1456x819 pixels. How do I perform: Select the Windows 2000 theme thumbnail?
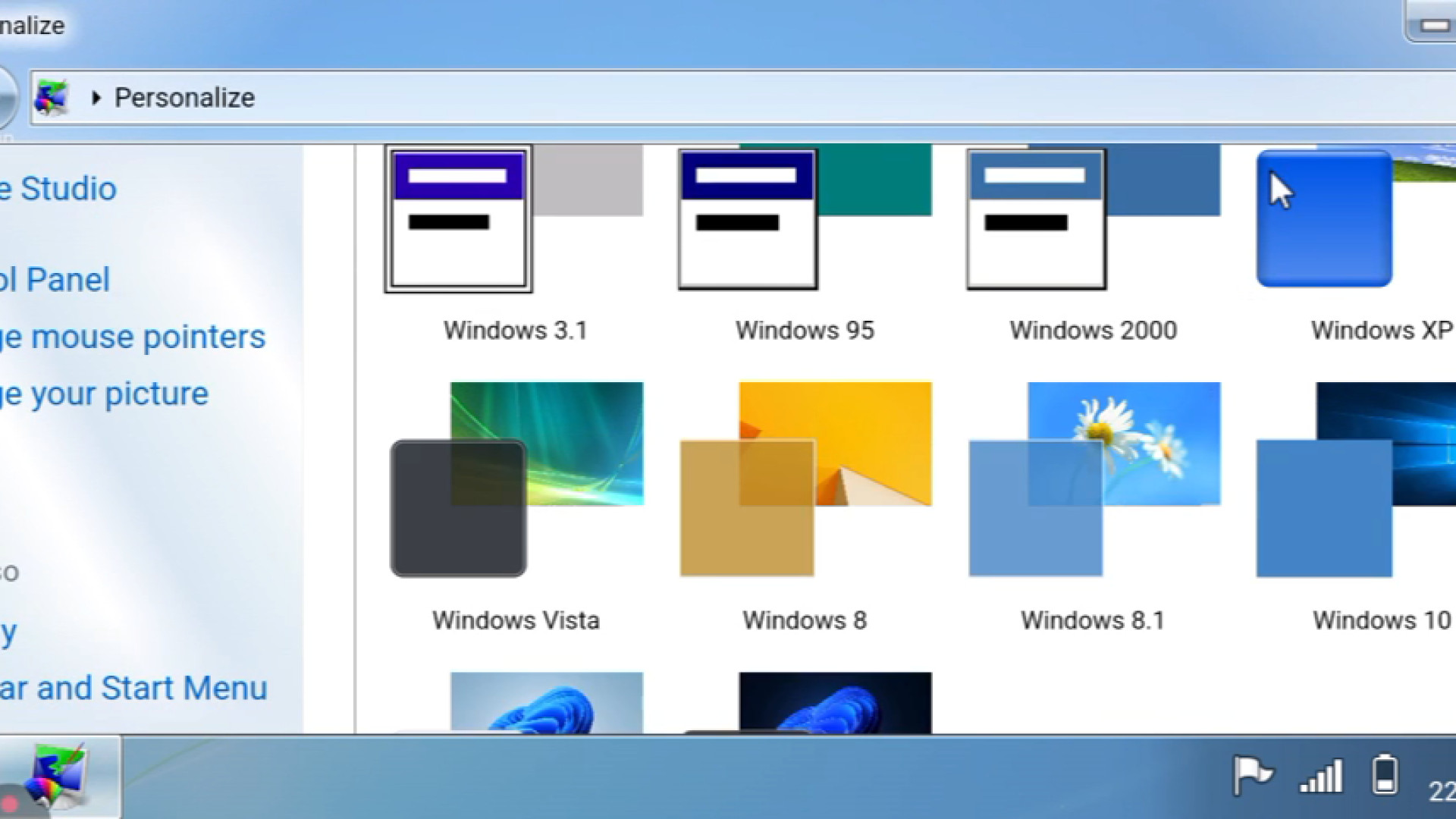click(x=1094, y=217)
